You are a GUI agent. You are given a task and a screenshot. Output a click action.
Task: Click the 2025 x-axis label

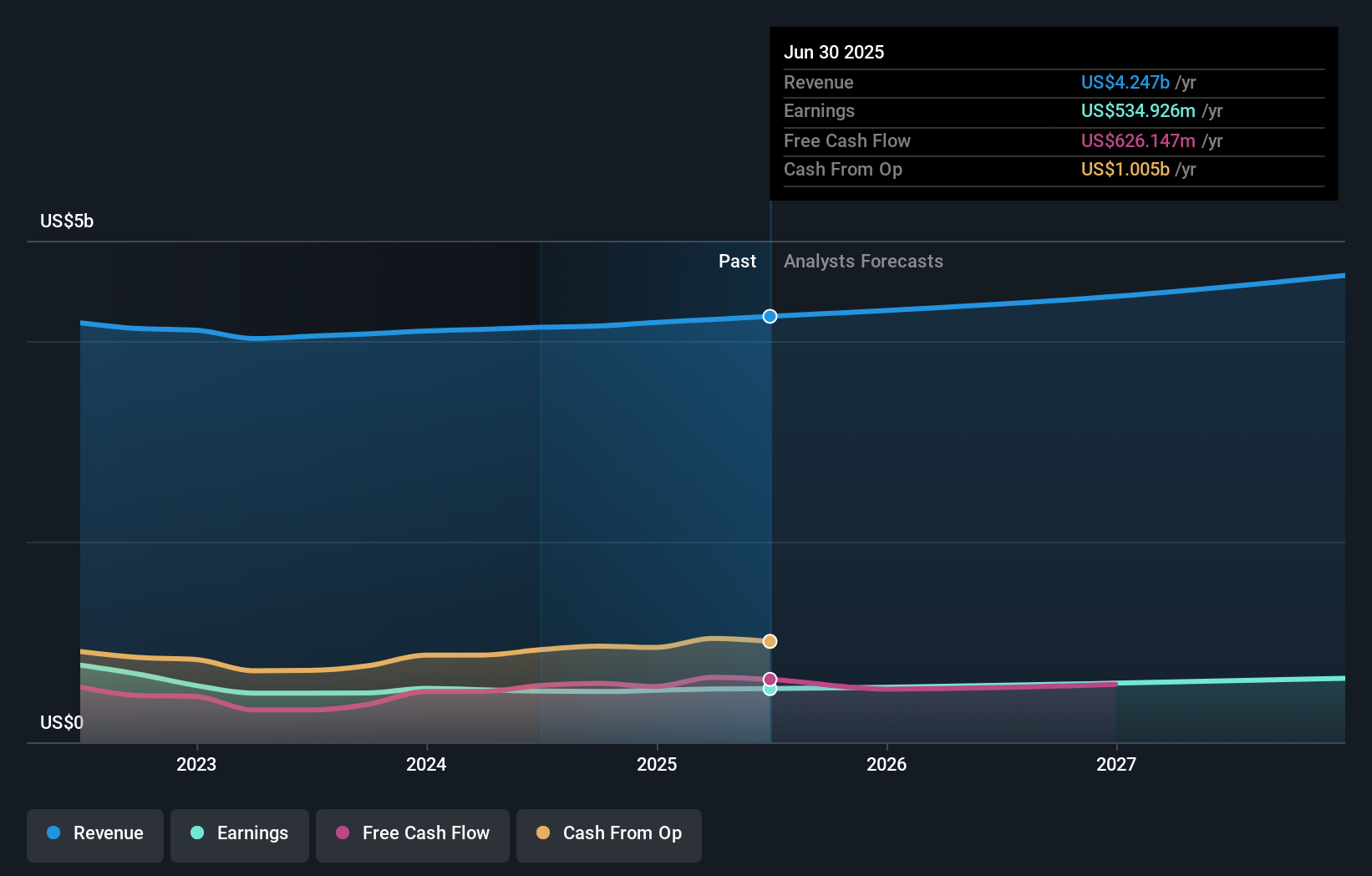[657, 764]
